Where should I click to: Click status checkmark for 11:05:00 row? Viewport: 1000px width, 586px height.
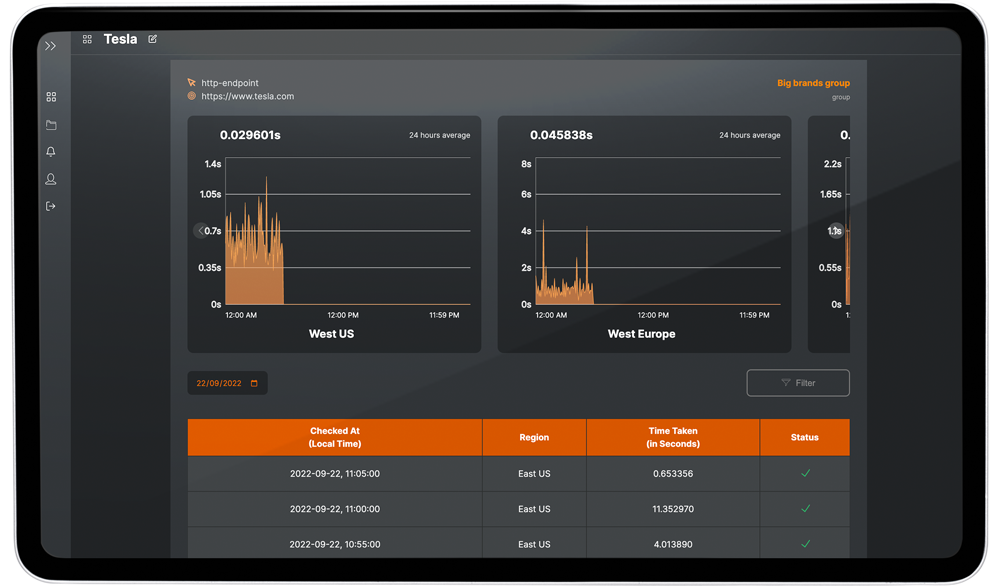click(805, 473)
